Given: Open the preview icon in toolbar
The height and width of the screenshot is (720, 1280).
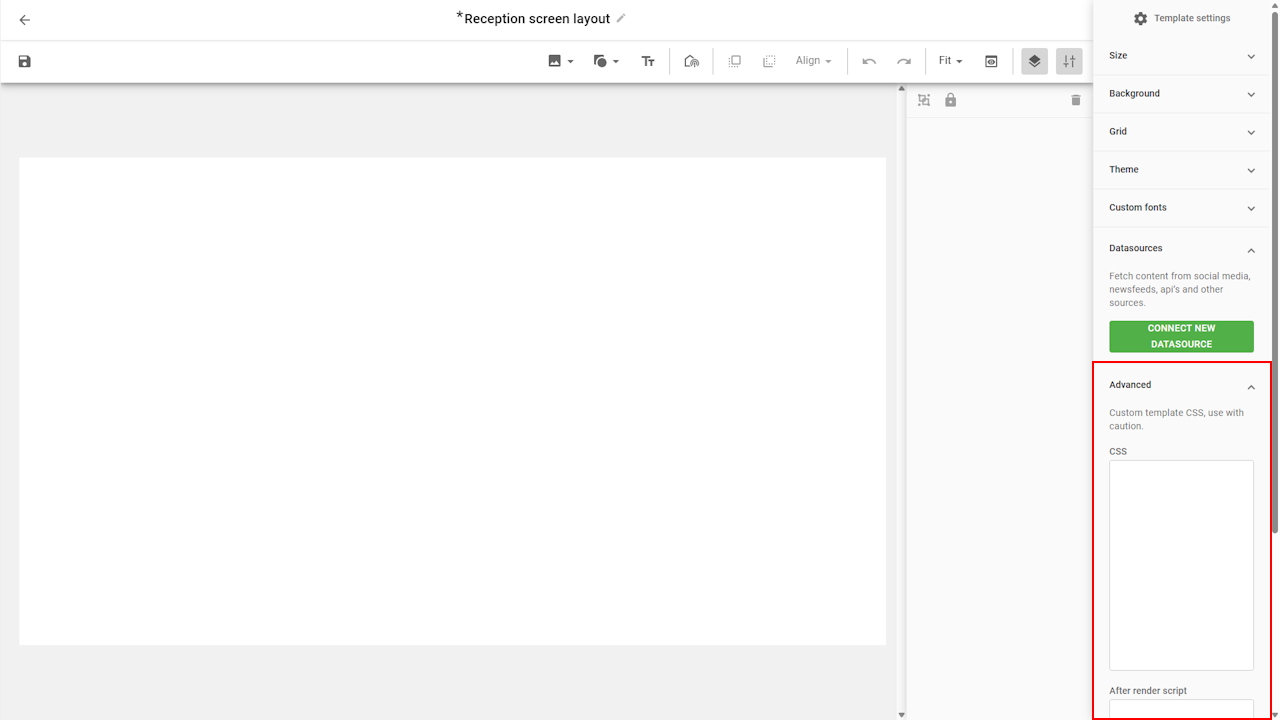Looking at the screenshot, I should point(991,61).
